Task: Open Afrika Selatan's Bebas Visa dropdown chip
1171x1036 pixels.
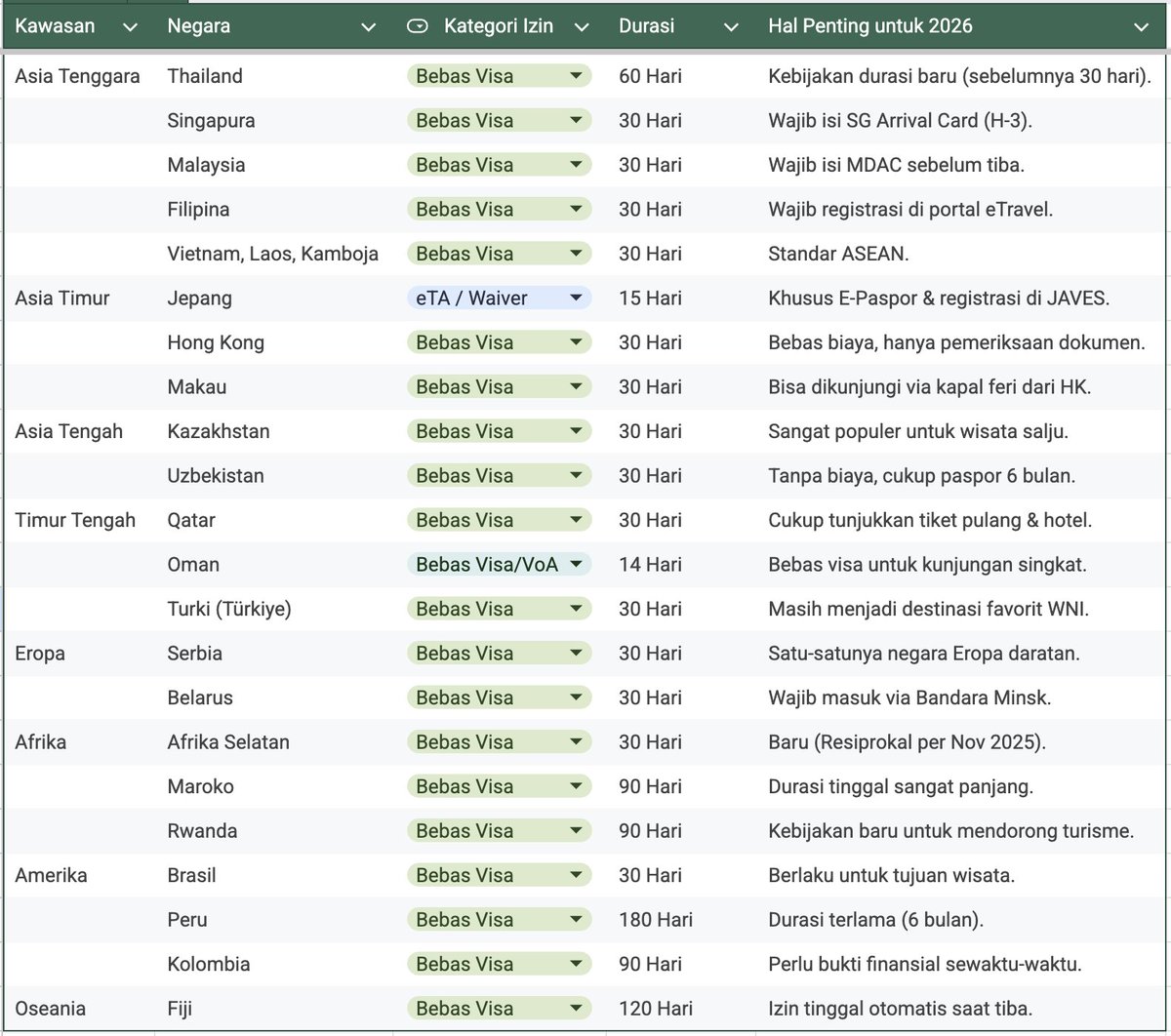Action: [x=499, y=742]
